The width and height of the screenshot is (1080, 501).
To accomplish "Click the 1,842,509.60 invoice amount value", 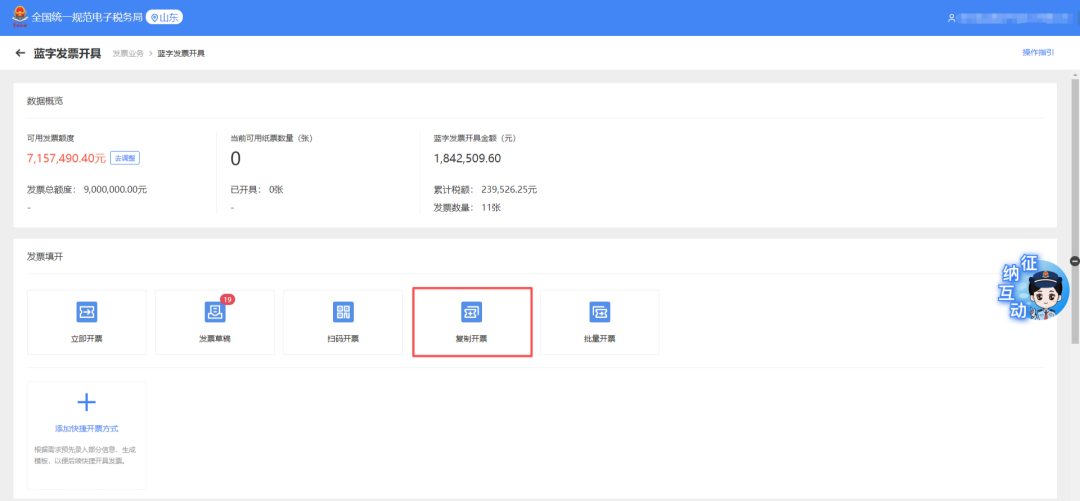I will click(x=467, y=159).
